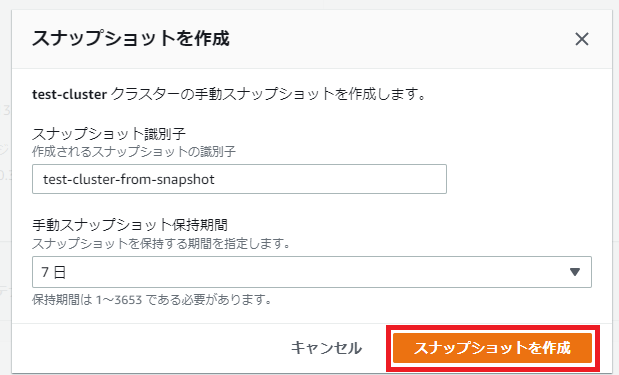Close the スナップショットを作成 dialog with X
The image size is (619, 375).
point(581,39)
